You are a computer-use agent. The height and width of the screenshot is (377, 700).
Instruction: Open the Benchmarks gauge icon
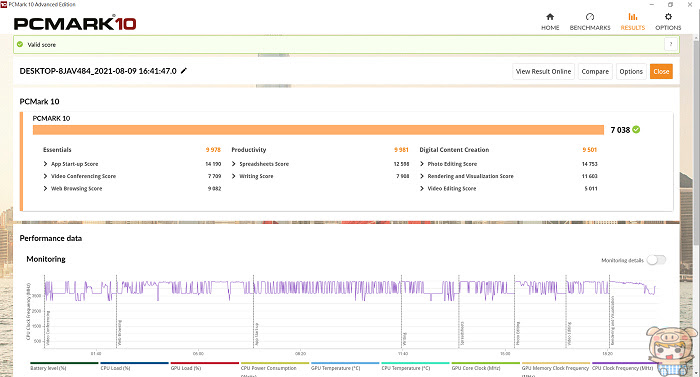pyautogui.click(x=590, y=17)
